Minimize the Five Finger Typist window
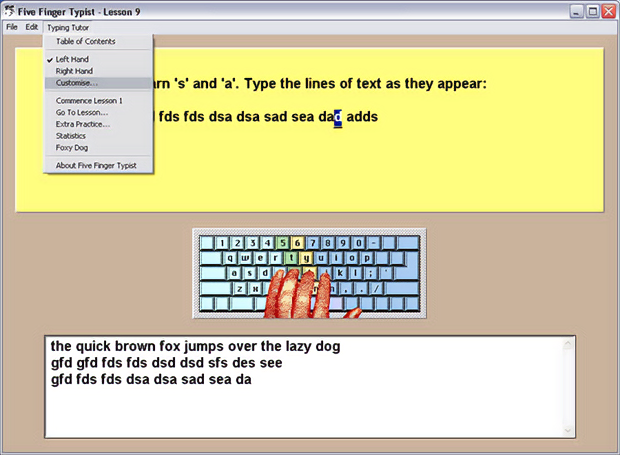Viewport: 620px width, 455px height. tap(577, 11)
